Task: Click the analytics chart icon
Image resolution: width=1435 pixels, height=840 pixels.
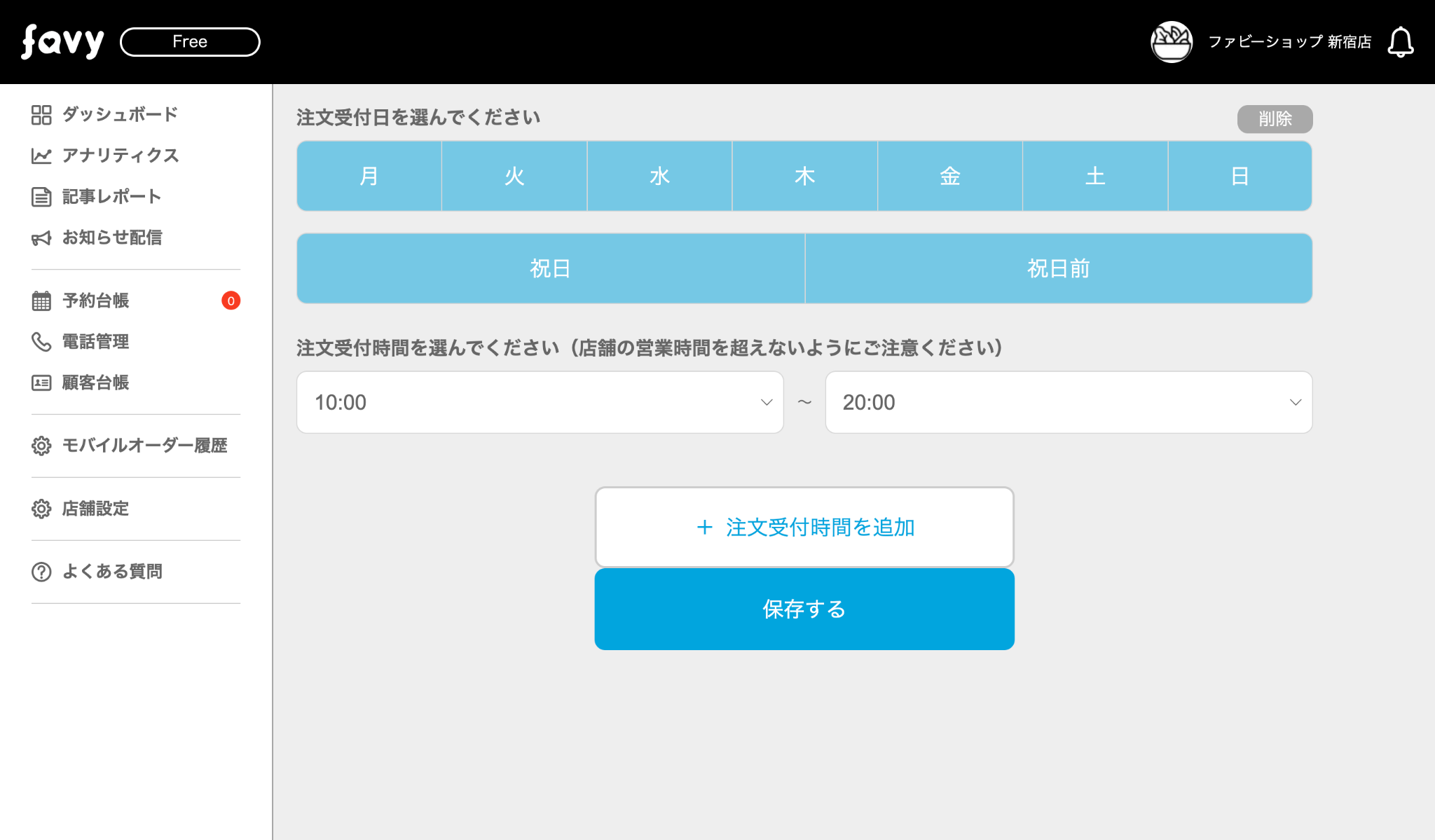Action: [41, 156]
